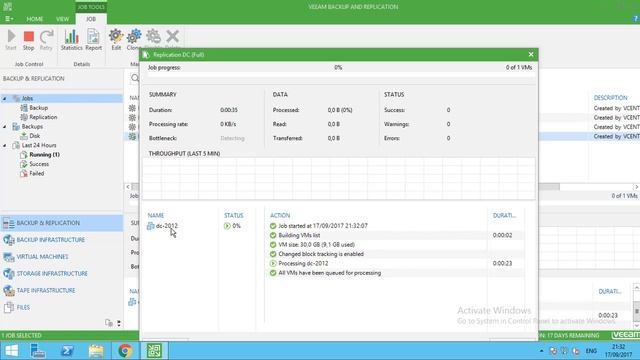This screenshot has height=360, width=640.
Task: Open the help question mark icon
Action: tap(635, 19)
